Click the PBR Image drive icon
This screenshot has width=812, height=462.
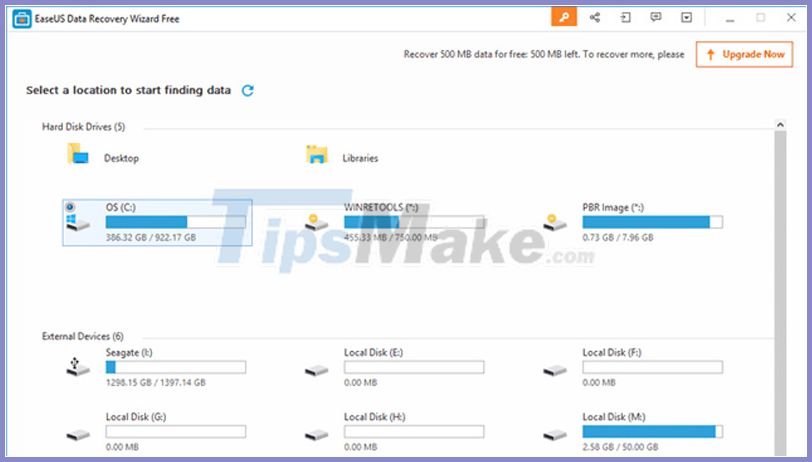555,223
